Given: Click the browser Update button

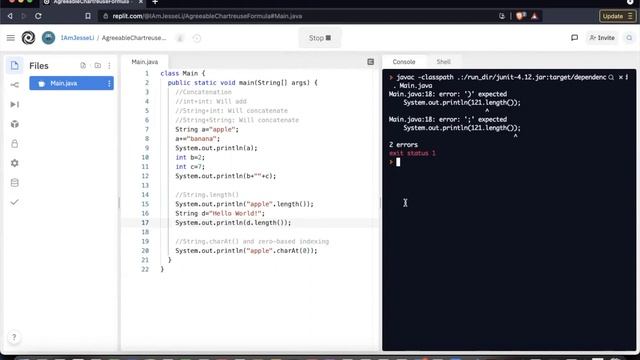Looking at the screenshot, I should 617,16.
